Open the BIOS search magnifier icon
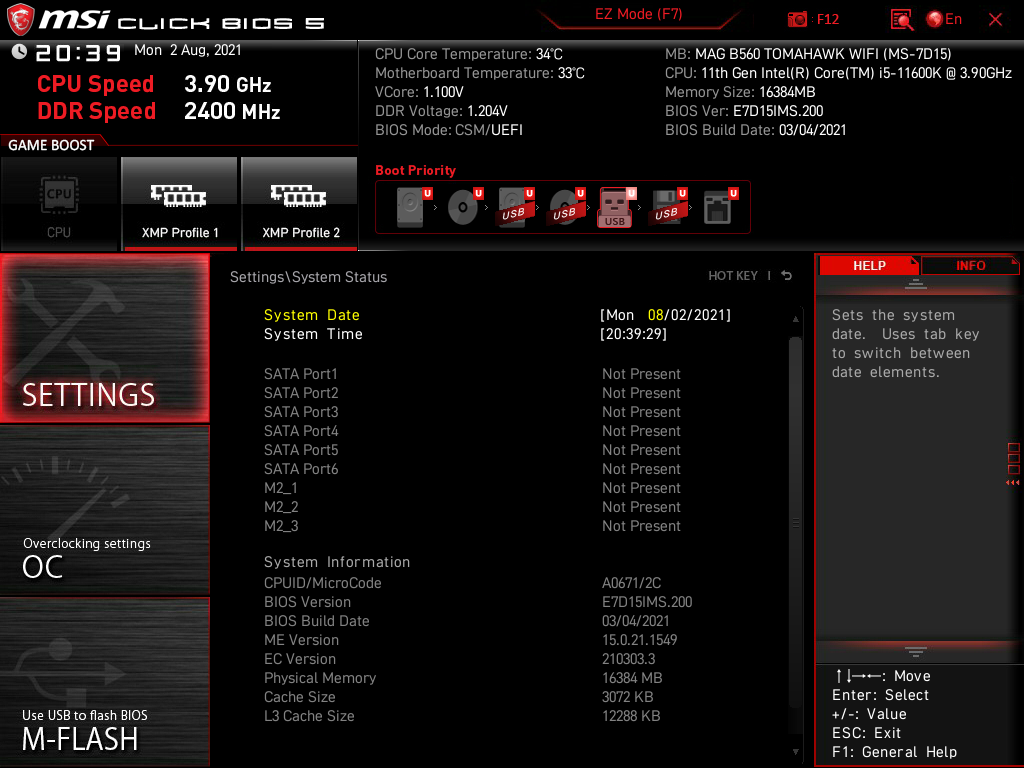 pos(901,20)
